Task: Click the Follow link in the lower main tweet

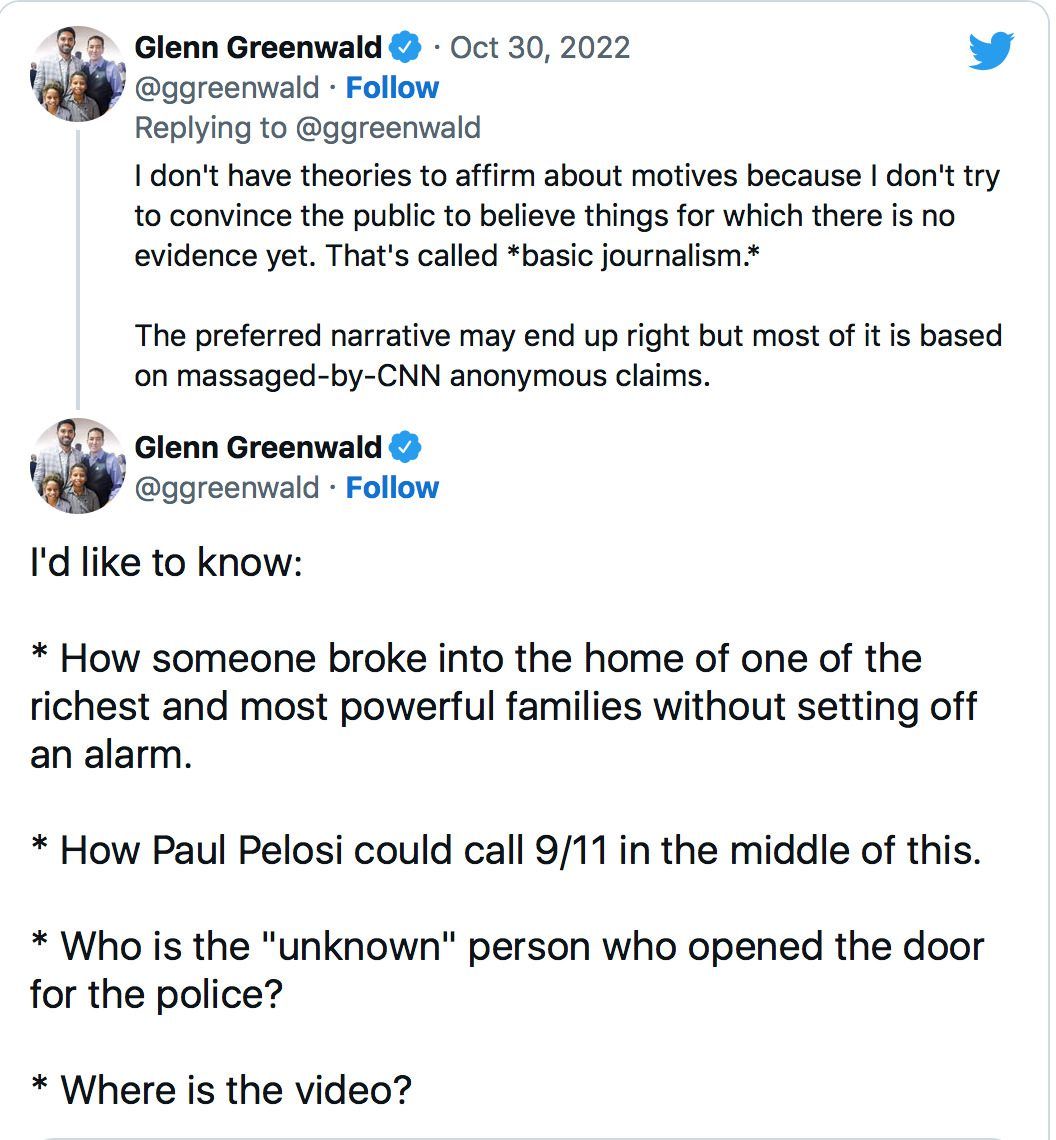Action: point(392,488)
